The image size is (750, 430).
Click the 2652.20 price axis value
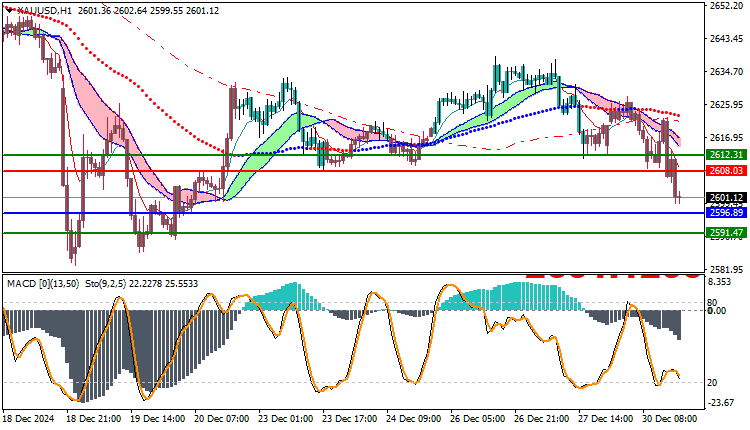[x=726, y=6]
